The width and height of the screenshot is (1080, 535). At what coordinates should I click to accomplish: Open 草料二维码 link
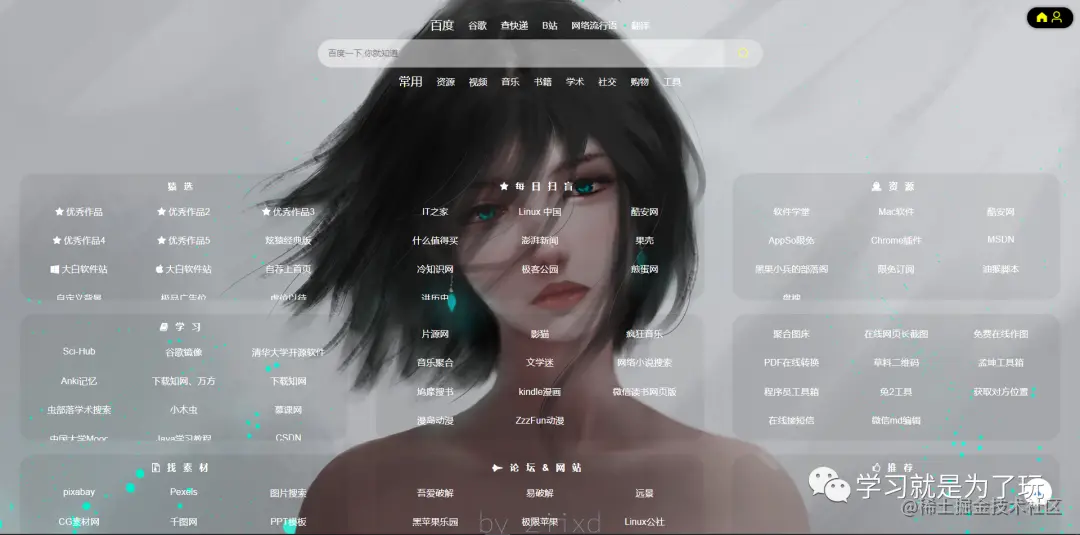click(896, 363)
